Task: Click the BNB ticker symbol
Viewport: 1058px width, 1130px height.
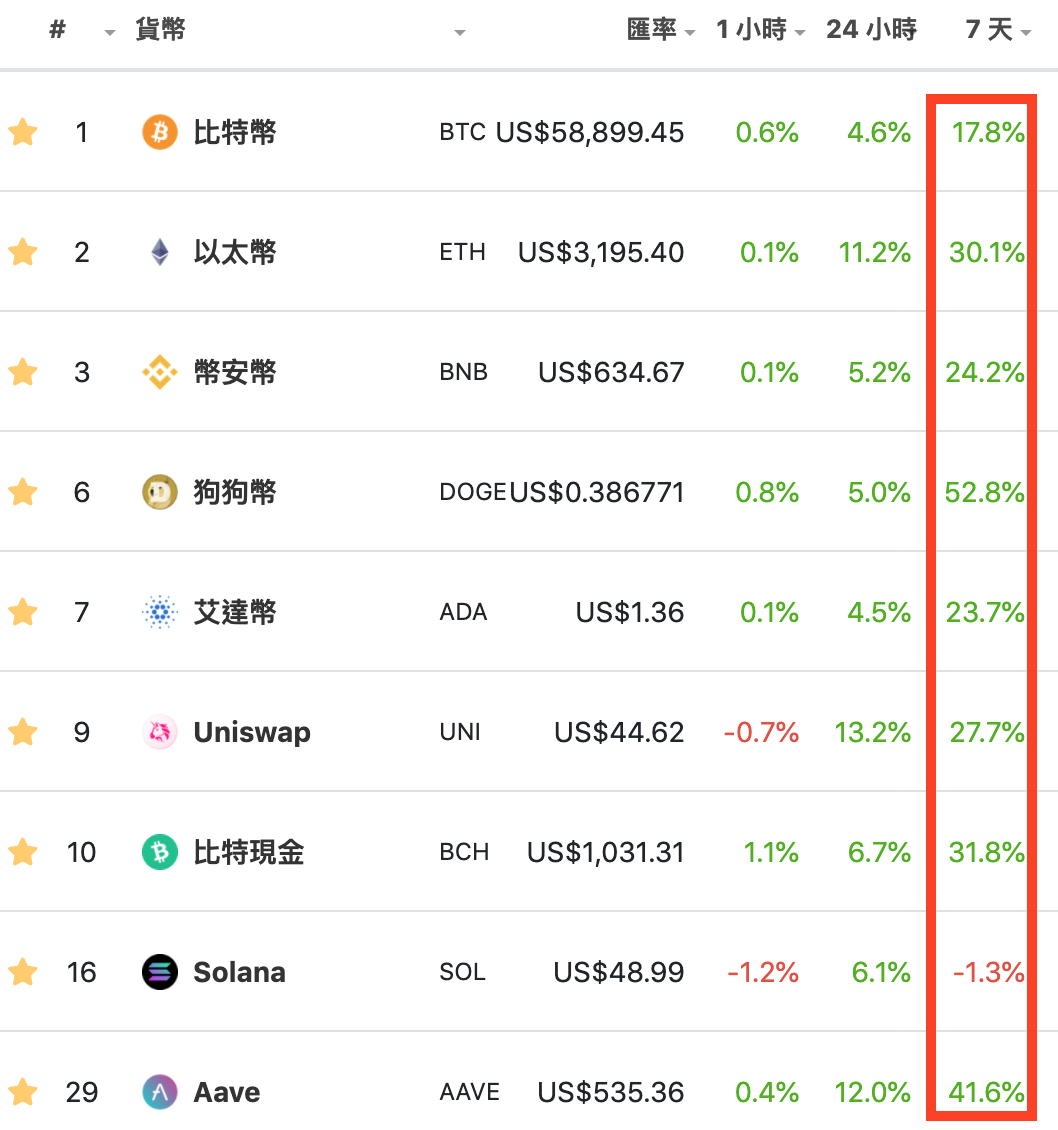Action: click(x=463, y=372)
